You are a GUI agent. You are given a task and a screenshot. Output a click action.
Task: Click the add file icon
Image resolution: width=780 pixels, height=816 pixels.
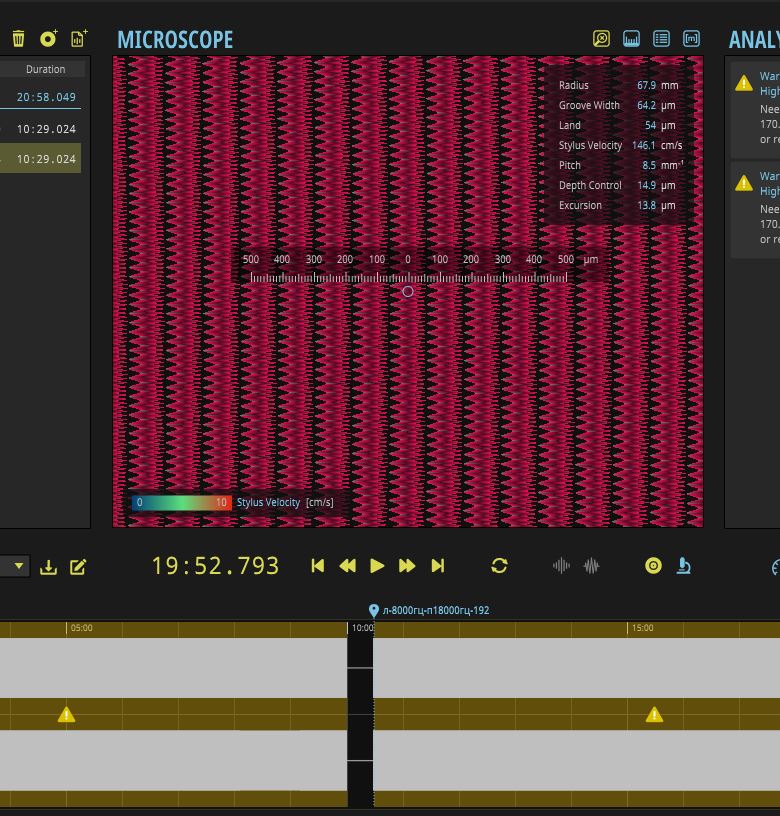point(78,39)
